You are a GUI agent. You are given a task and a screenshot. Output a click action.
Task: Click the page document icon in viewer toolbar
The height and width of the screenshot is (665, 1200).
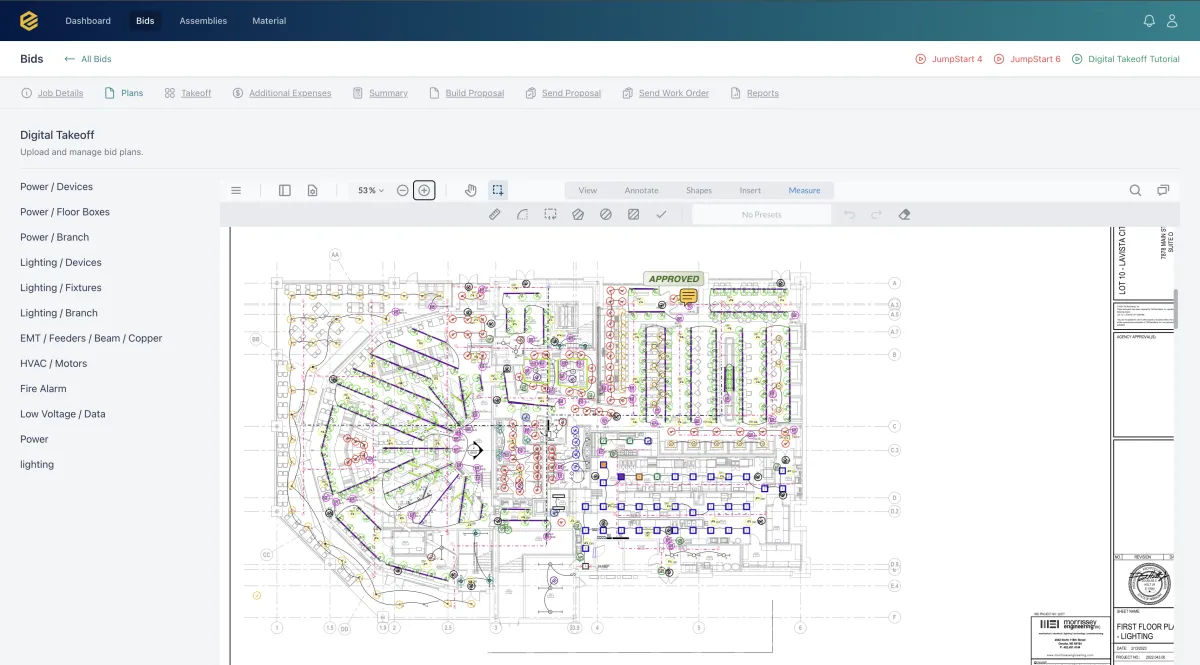click(x=312, y=190)
